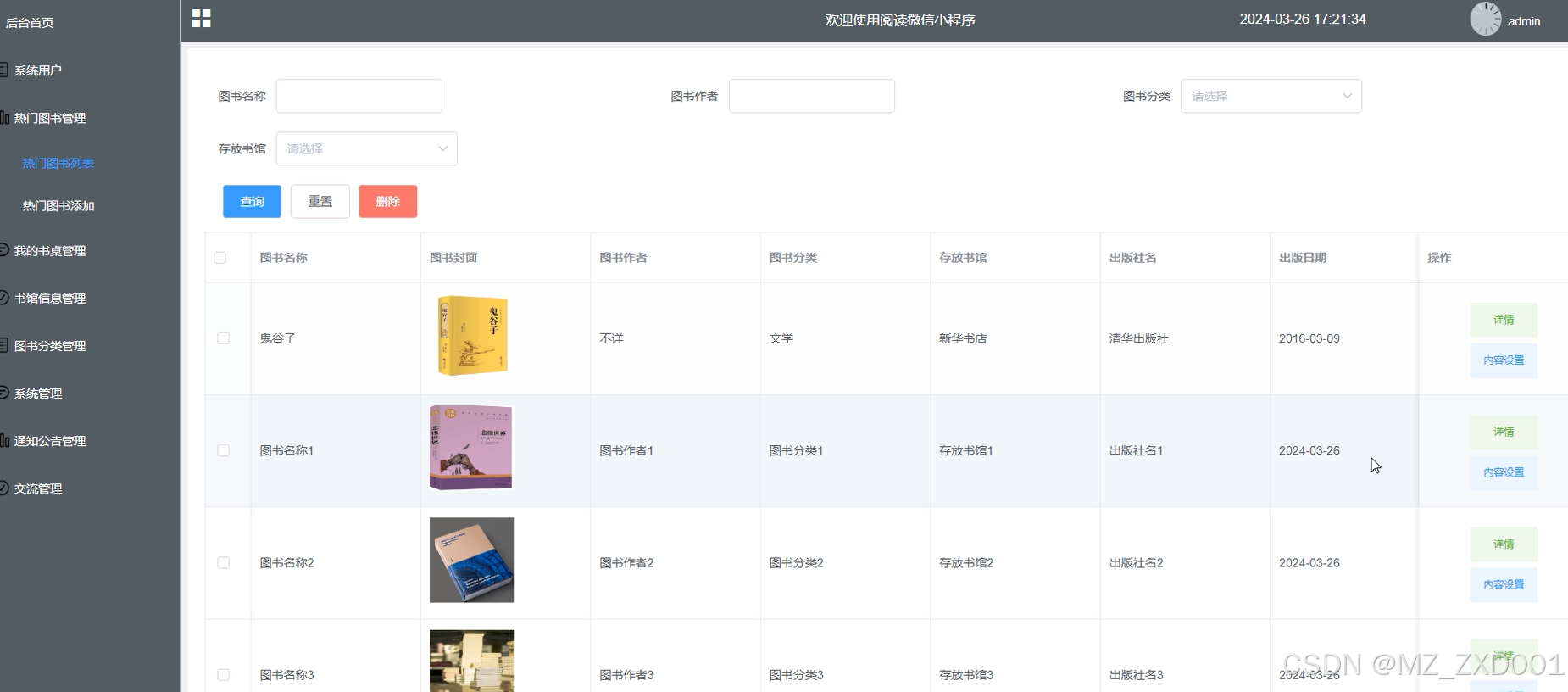Screen dimensions: 1568x692
Task: Click 详情 button for 图书名称2
Action: click(x=1504, y=544)
